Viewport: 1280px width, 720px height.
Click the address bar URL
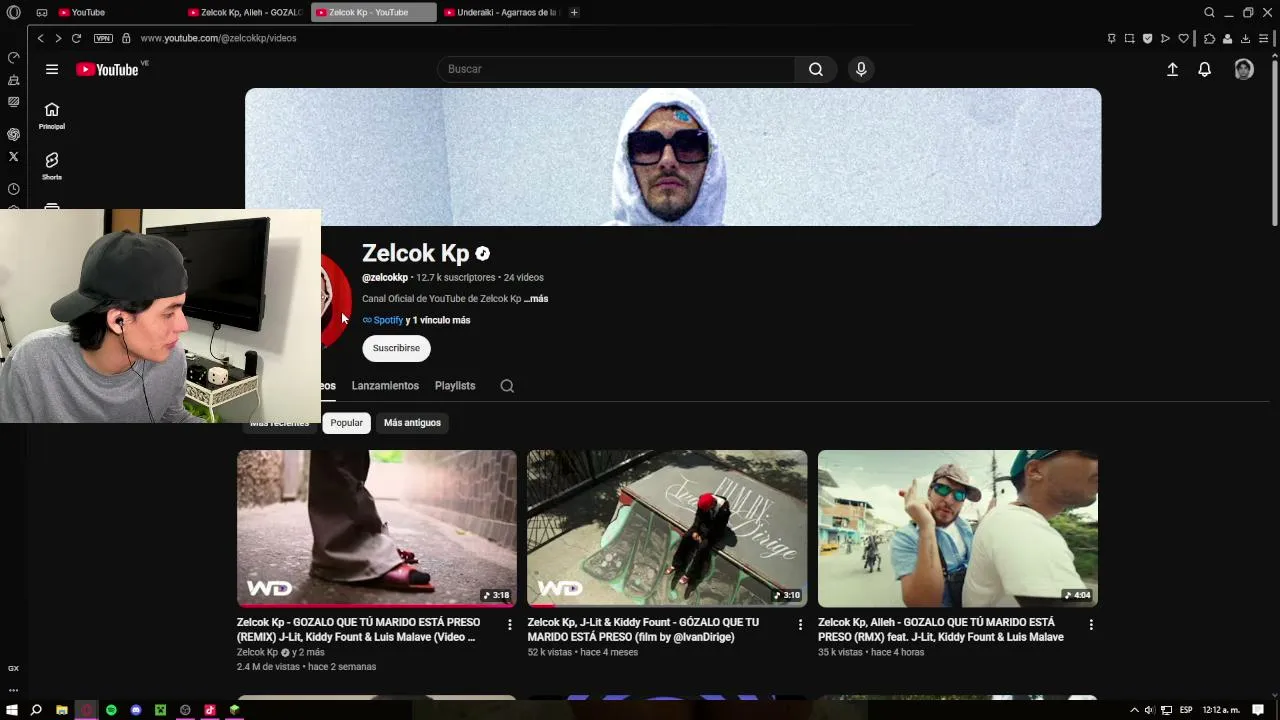[218, 38]
